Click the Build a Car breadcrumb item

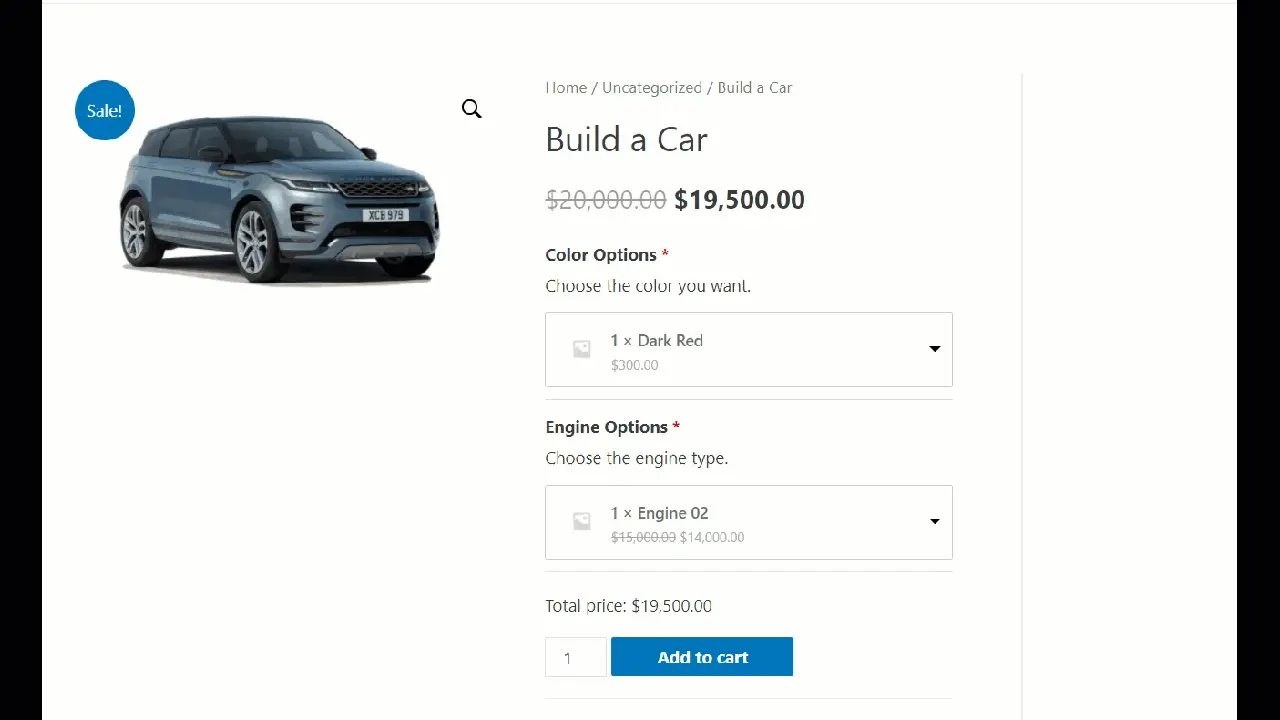pyautogui.click(x=754, y=88)
